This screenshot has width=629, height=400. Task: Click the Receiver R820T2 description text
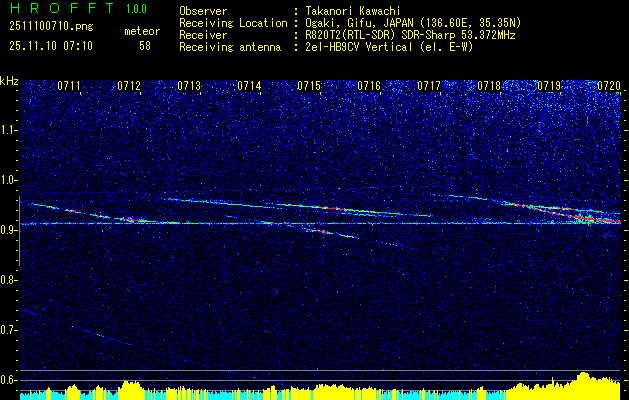coord(400,33)
